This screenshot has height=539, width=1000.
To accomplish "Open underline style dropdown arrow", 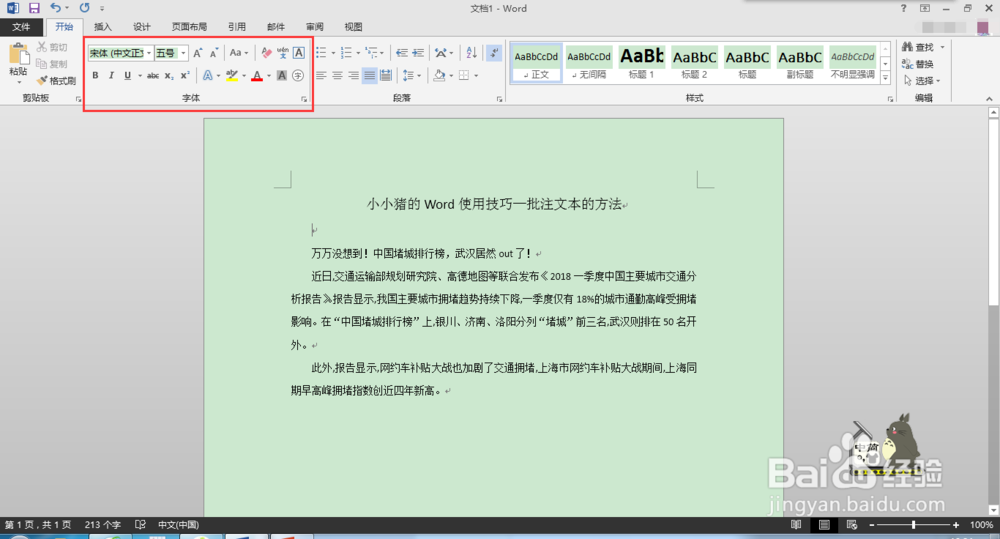I will pos(140,75).
